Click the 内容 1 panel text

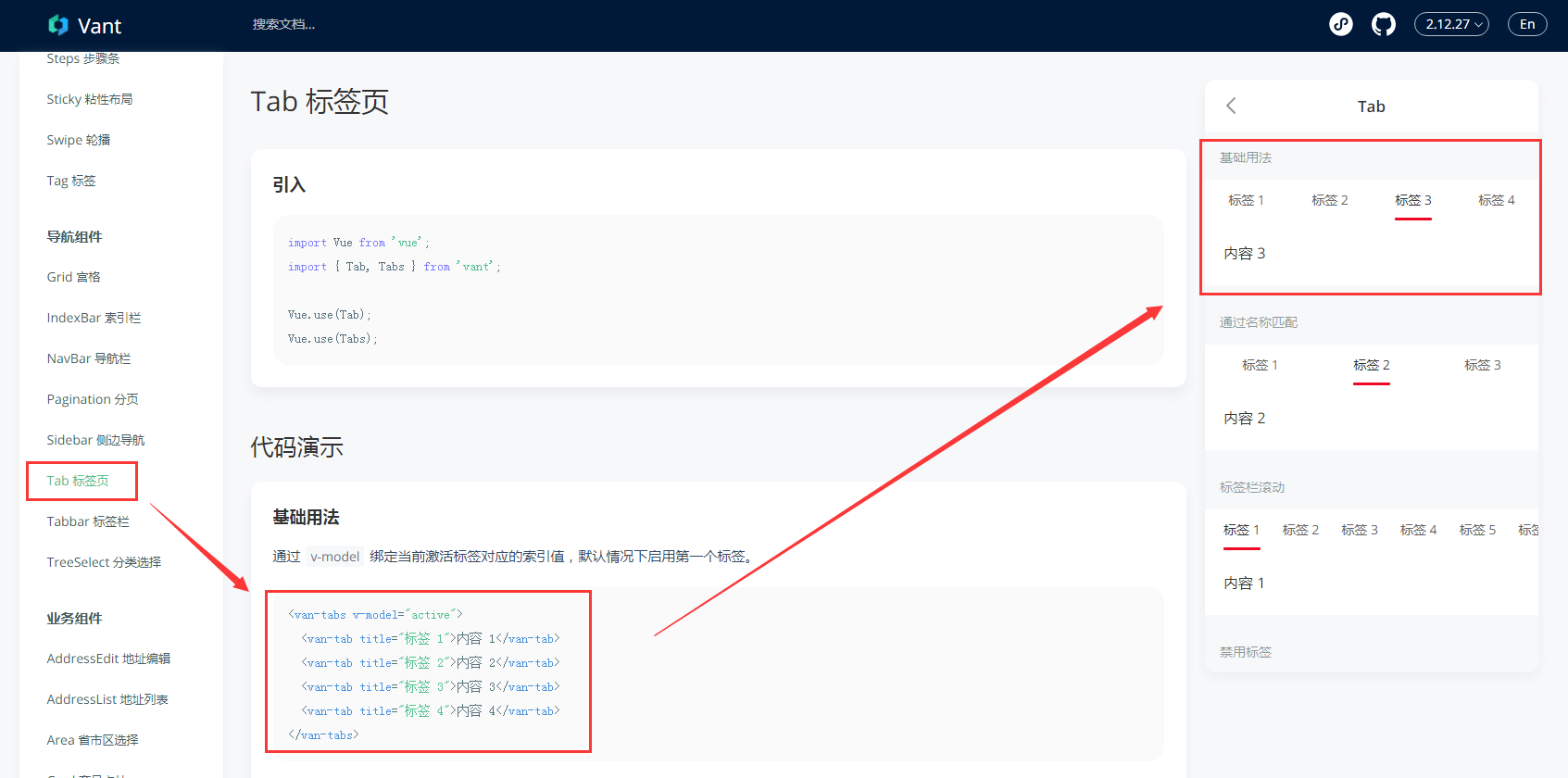(x=1244, y=583)
